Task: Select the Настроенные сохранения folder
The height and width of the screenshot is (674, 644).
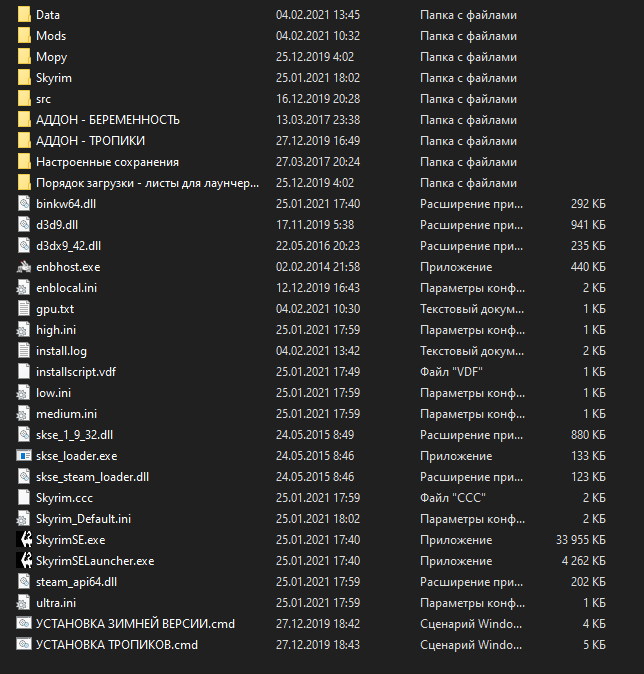Action: (x=107, y=162)
